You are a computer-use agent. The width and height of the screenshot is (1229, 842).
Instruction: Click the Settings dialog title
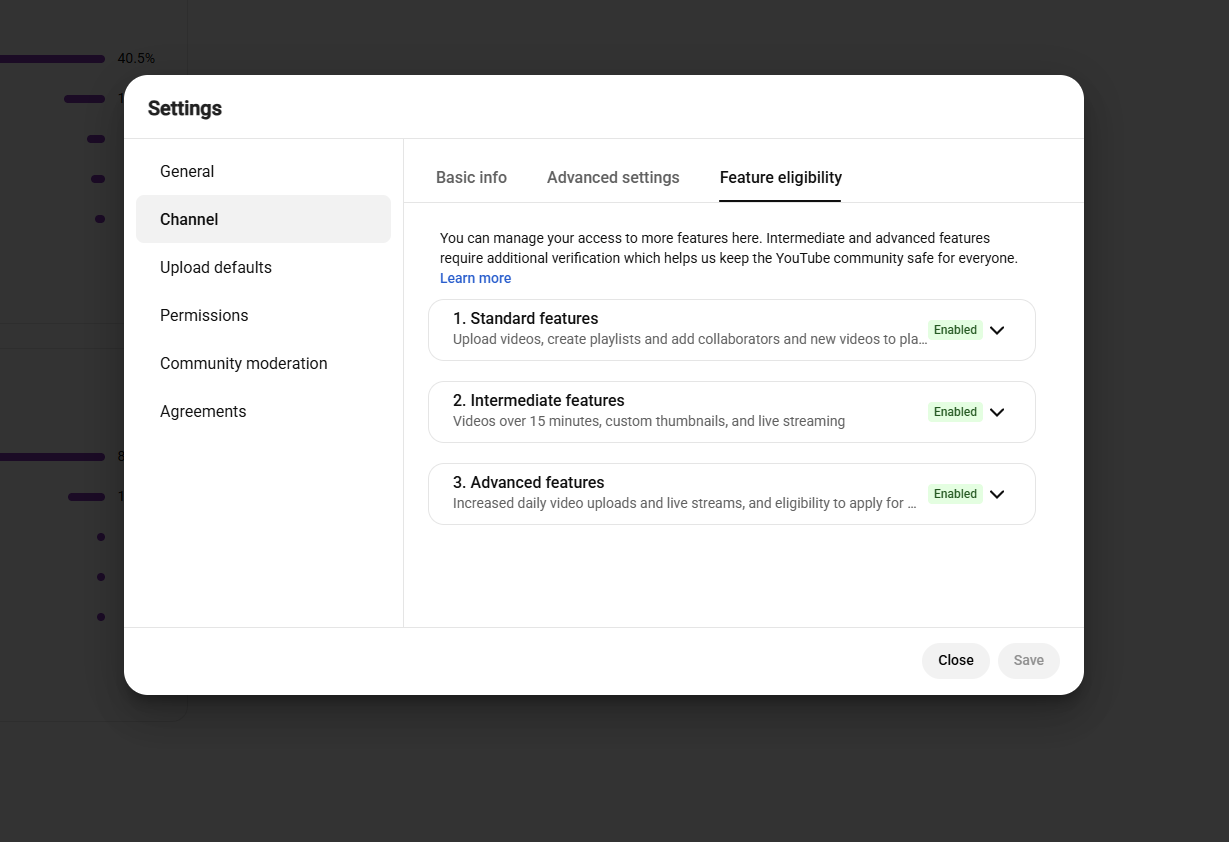185,108
